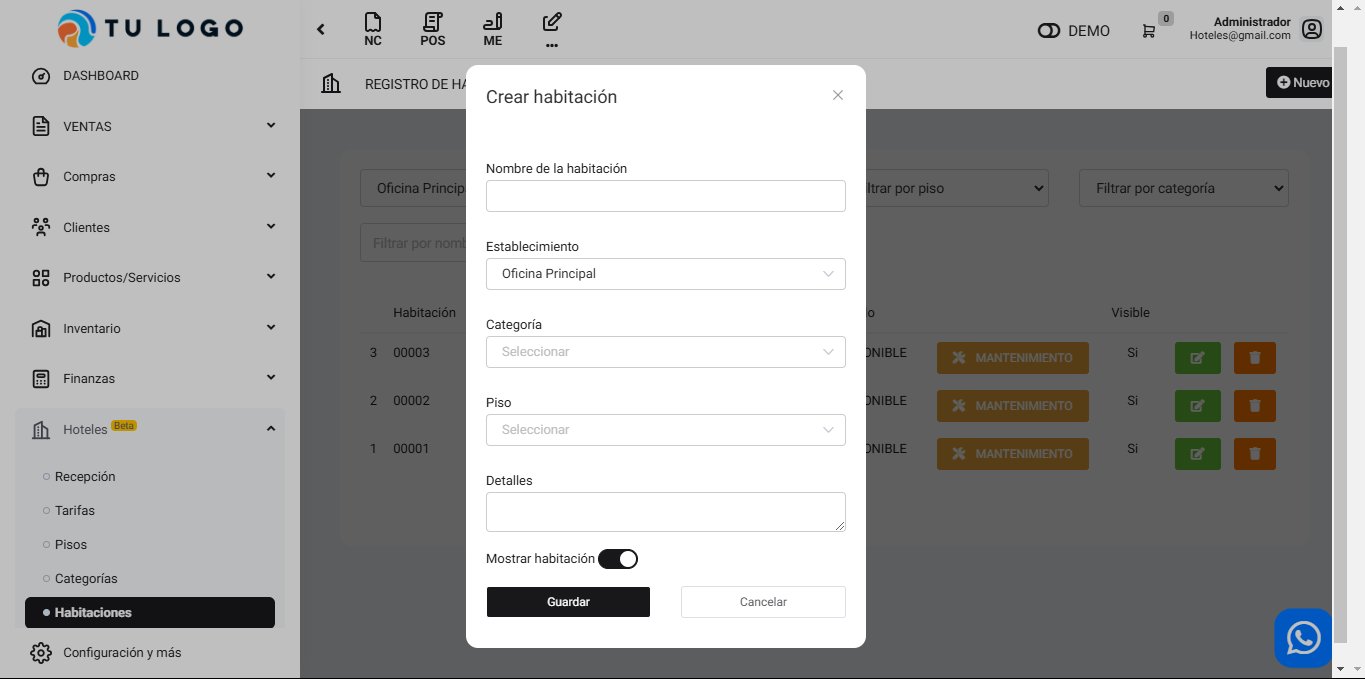Screen dimensions: 1365x679
Task: Open the Piso dropdown
Action: tap(665, 430)
